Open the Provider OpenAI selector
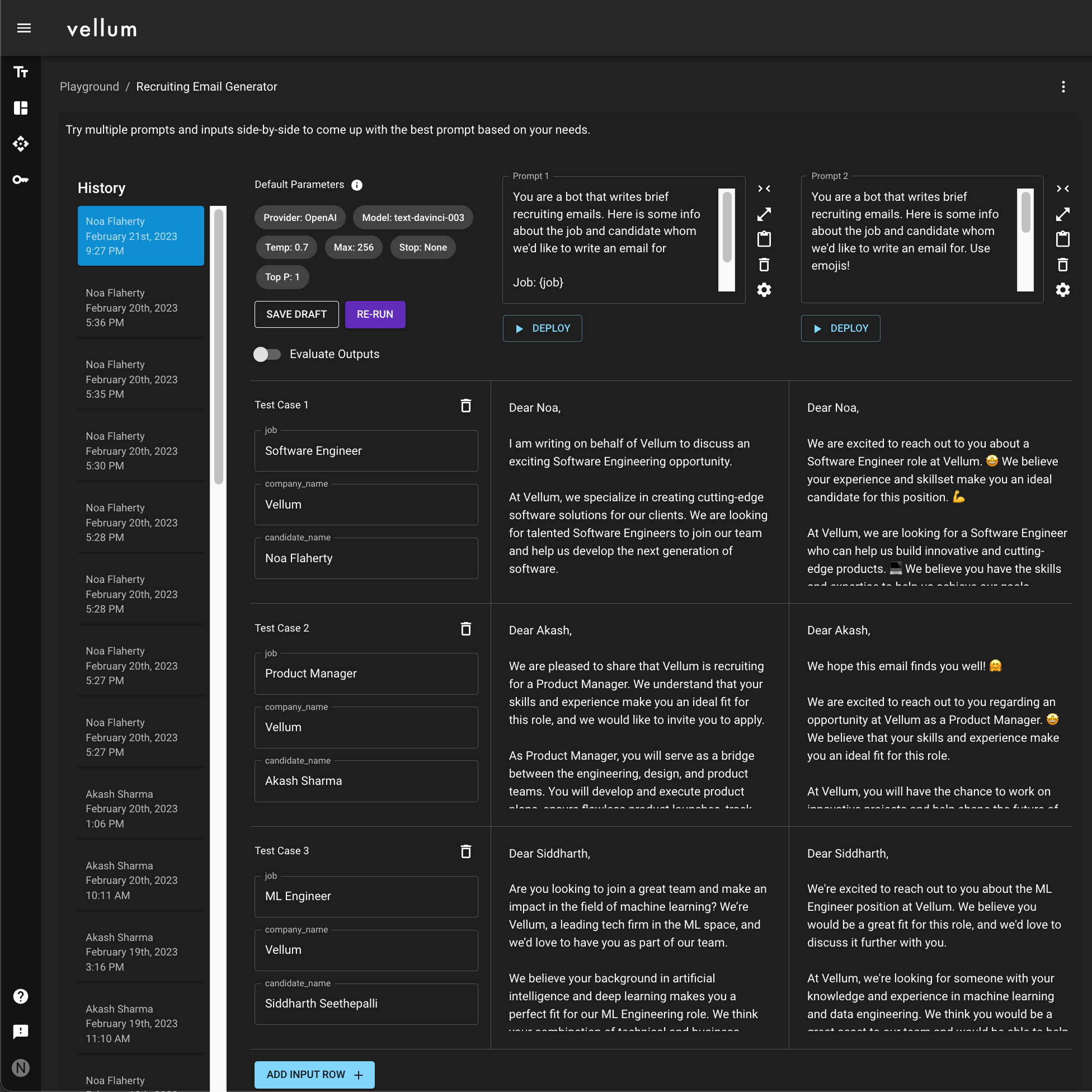Viewport: 1092px width, 1092px height. click(299, 217)
